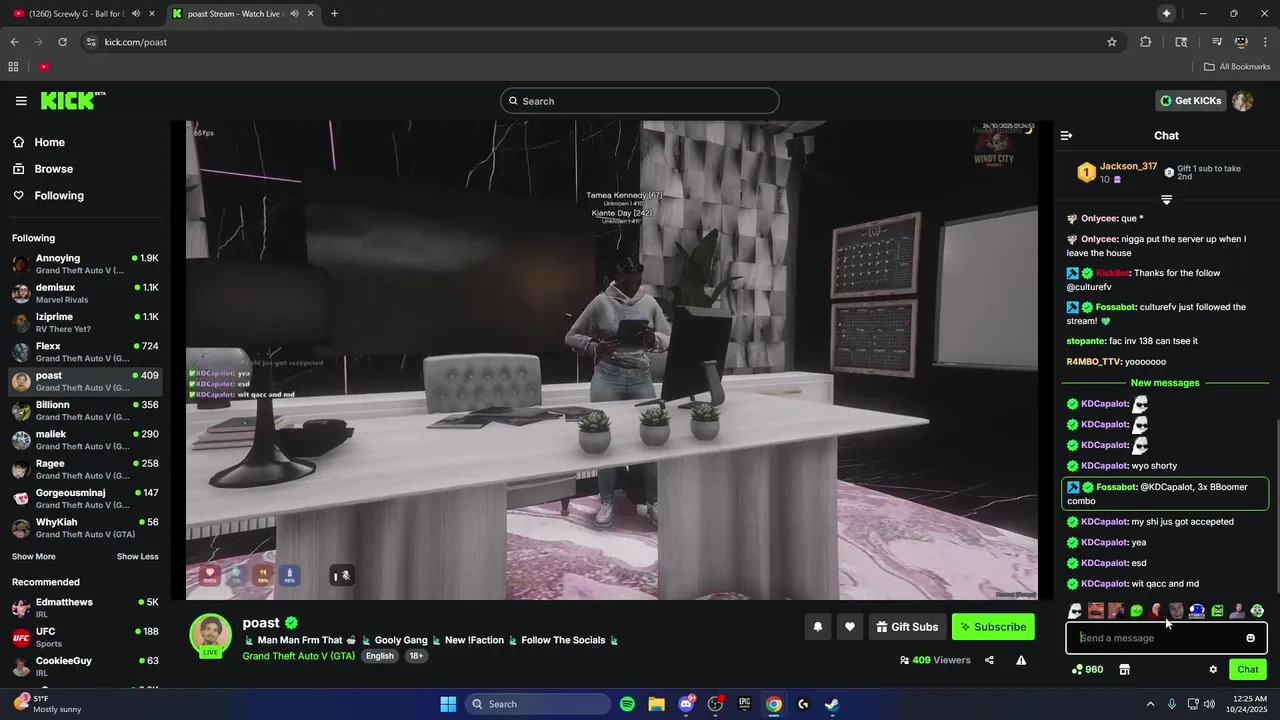Share the stream via share icon

(989, 660)
